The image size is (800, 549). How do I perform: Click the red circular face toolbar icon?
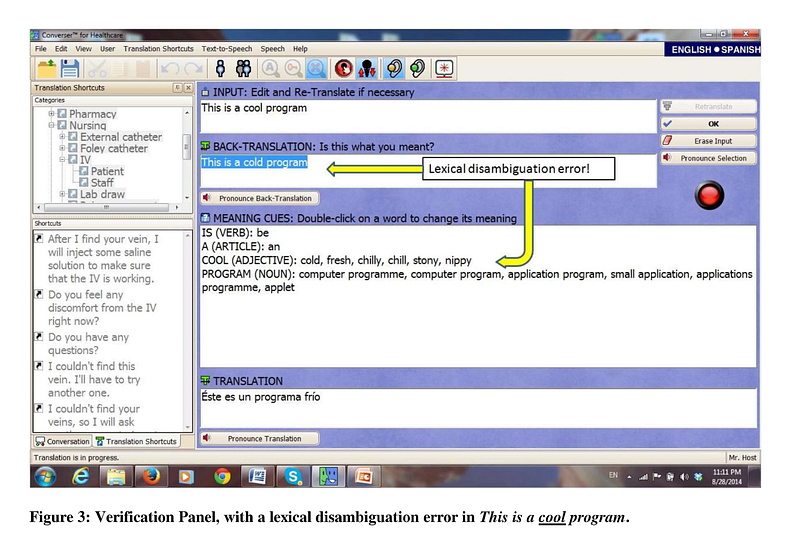point(343,68)
